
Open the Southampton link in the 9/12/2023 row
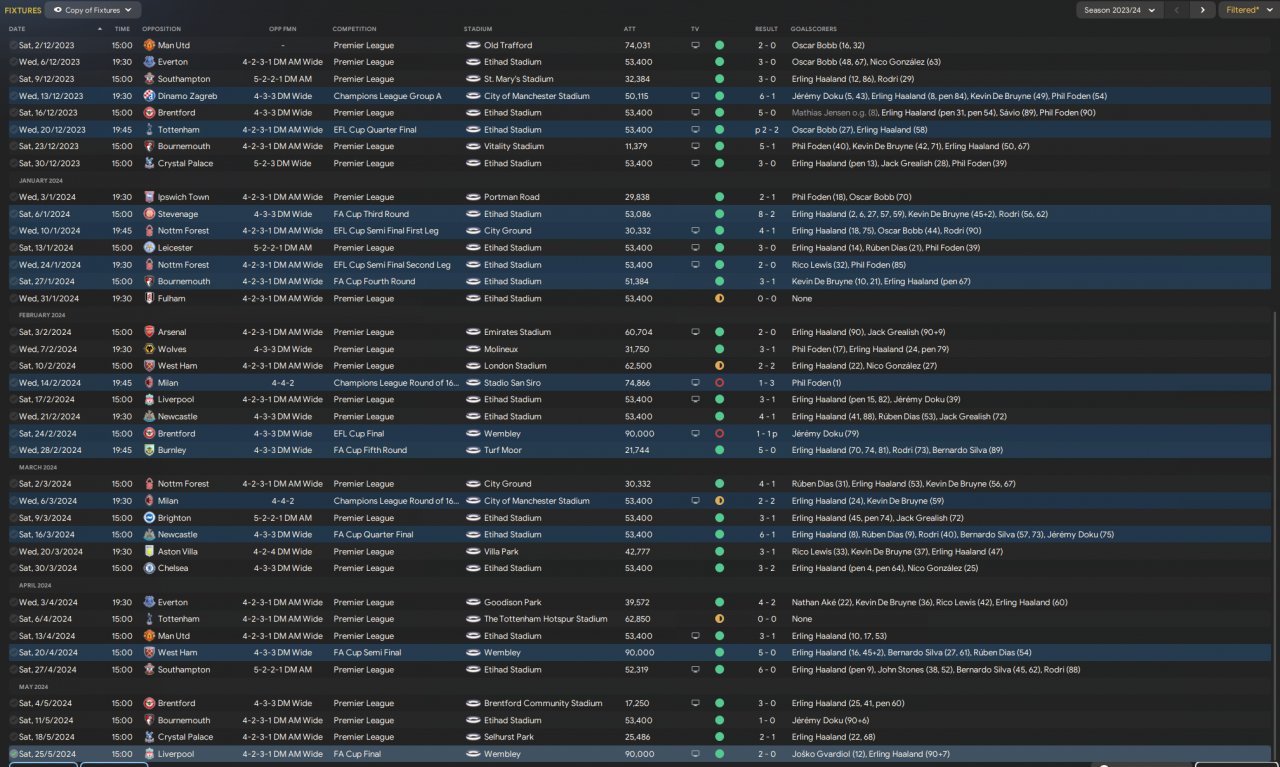click(x=184, y=79)
